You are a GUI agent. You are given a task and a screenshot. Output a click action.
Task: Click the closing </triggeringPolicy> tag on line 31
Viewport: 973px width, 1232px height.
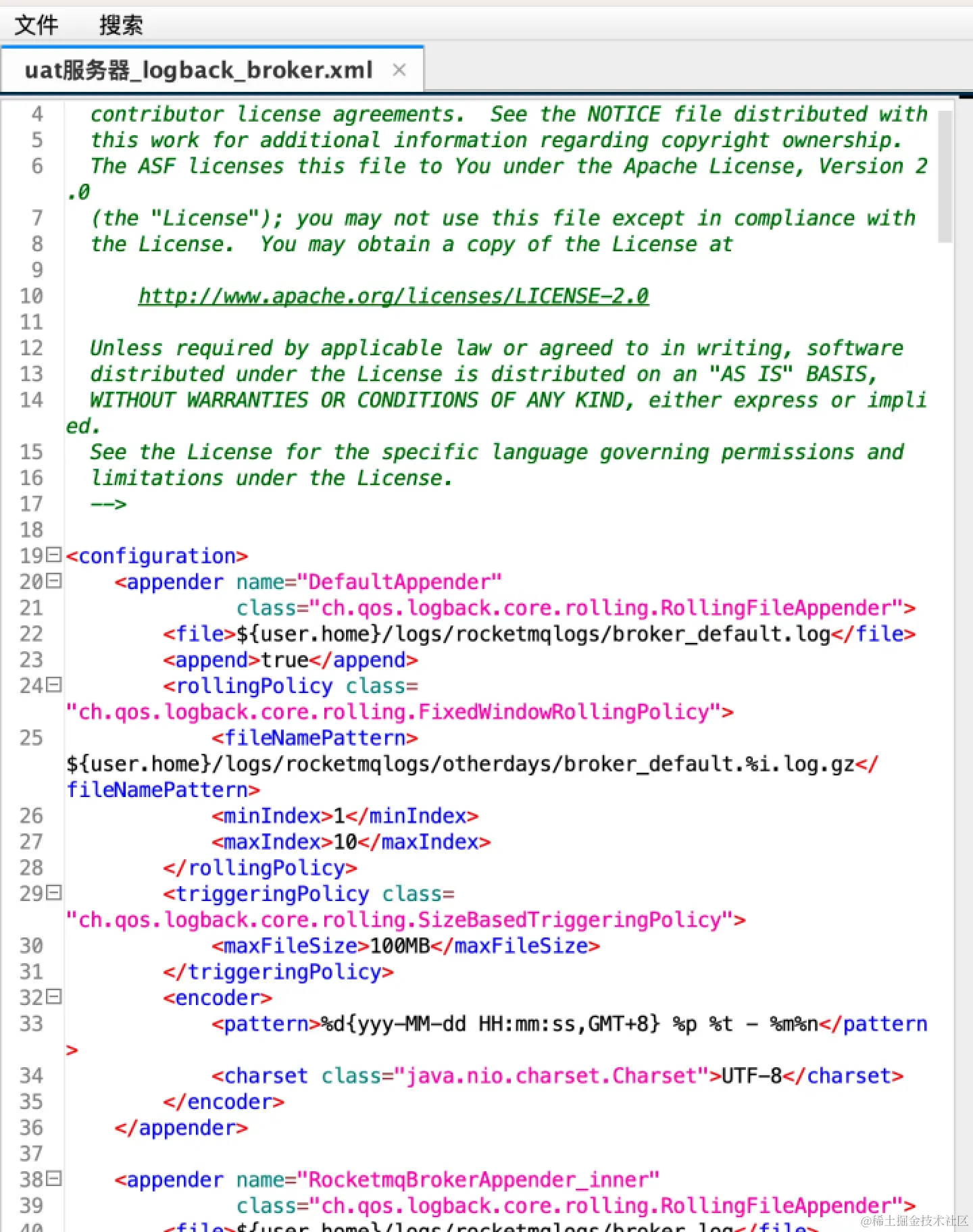(x=278, y=972)
